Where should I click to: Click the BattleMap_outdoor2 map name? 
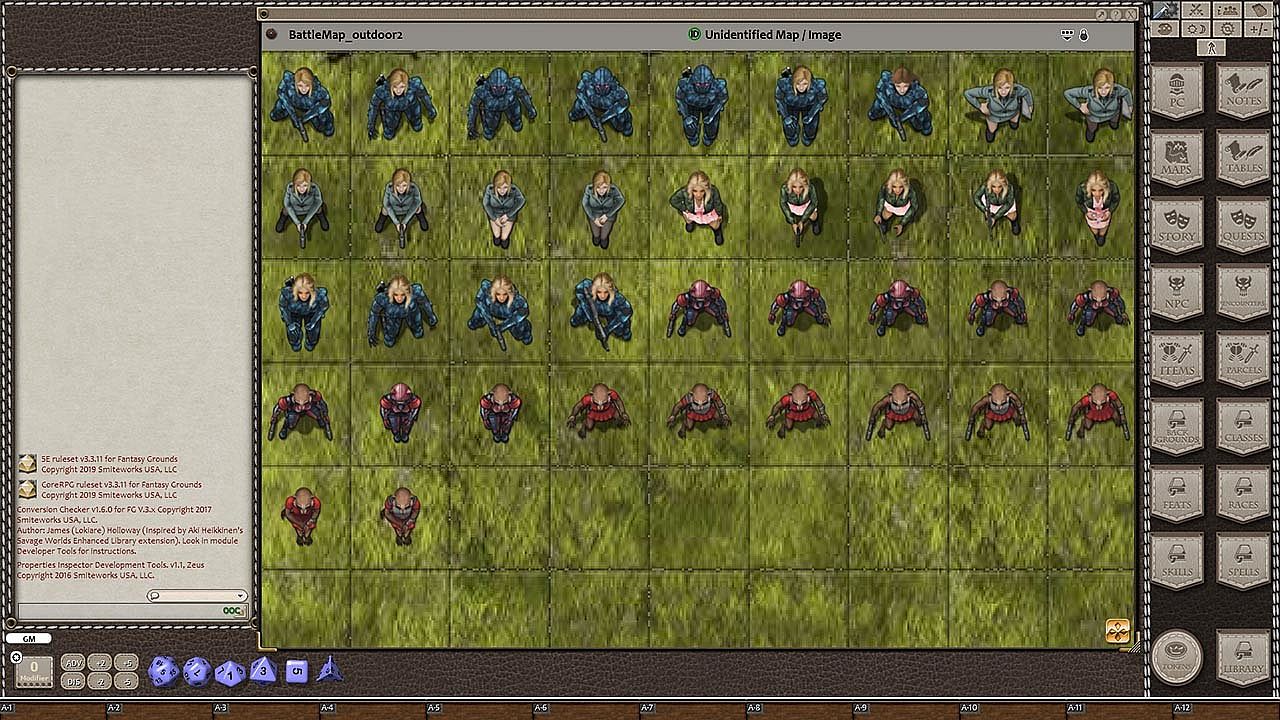pyautogui.click(x=346, y=35)
